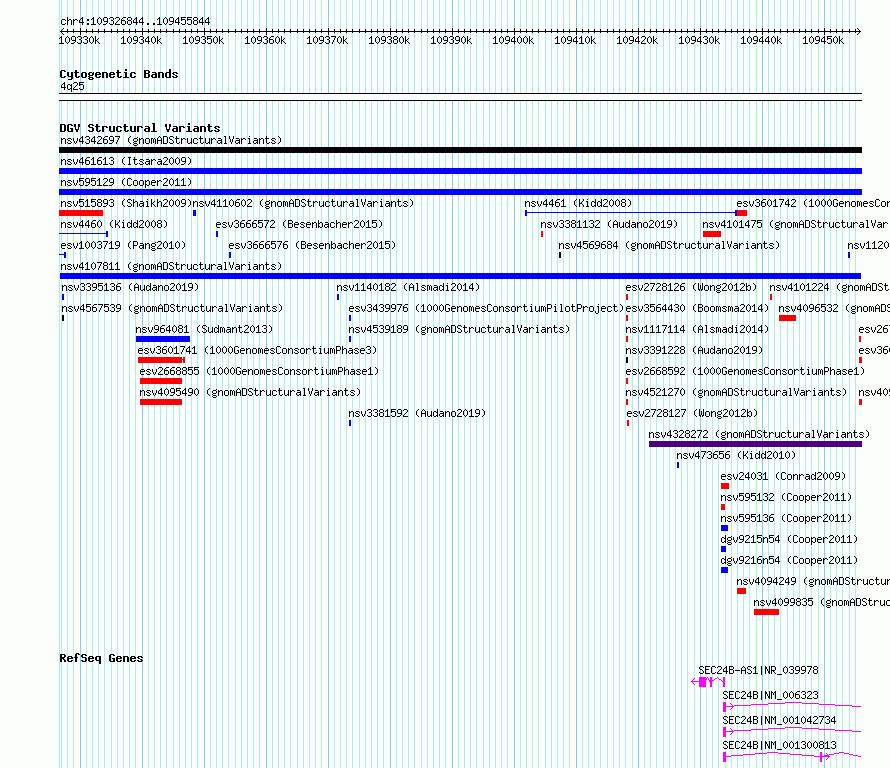Open nsv4101475 variant label
Image resolution: width=890 pixels, height=768 pixels.
(x=796, y=224)
